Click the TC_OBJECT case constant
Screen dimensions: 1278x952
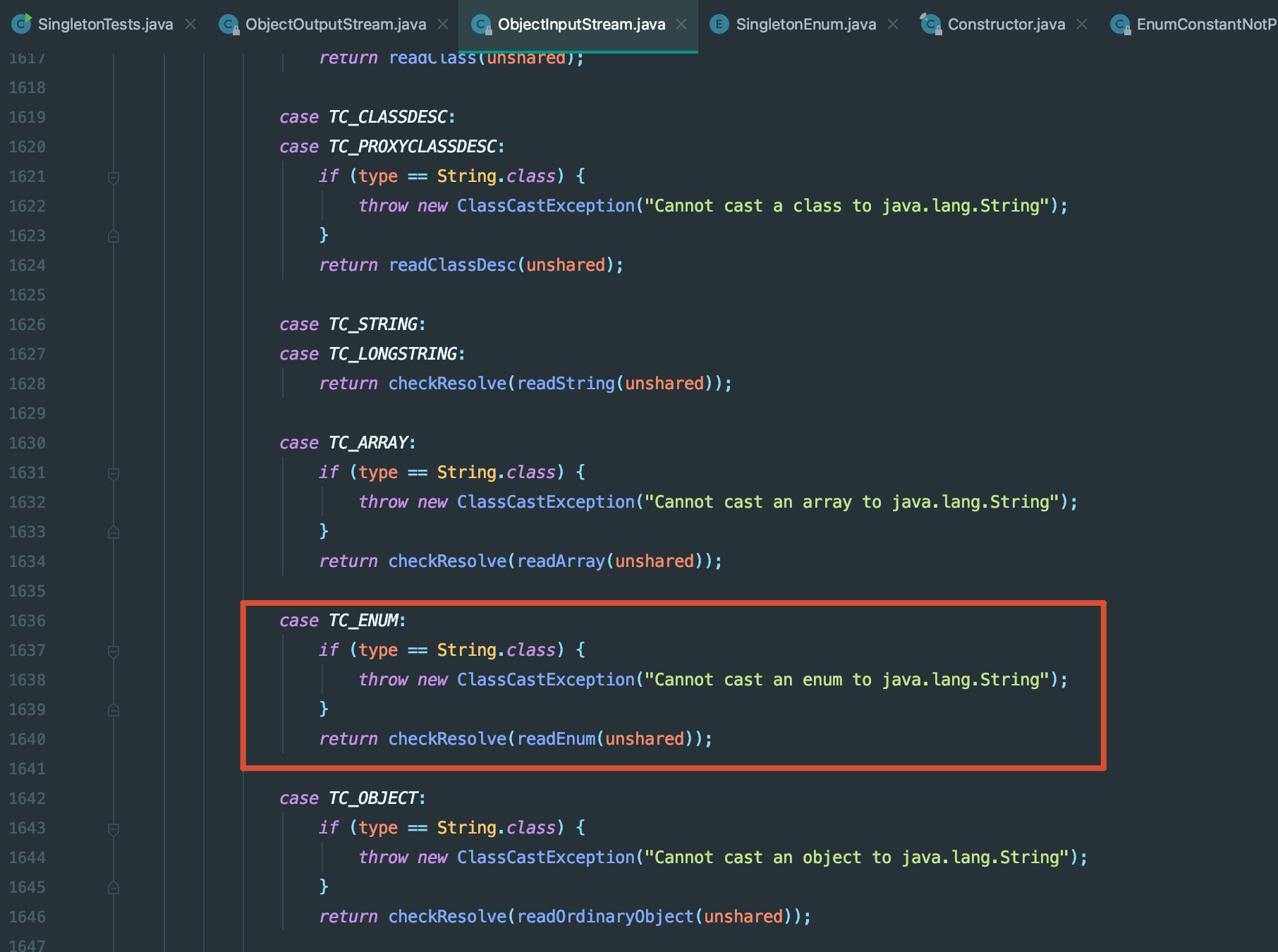pos(373,798)
